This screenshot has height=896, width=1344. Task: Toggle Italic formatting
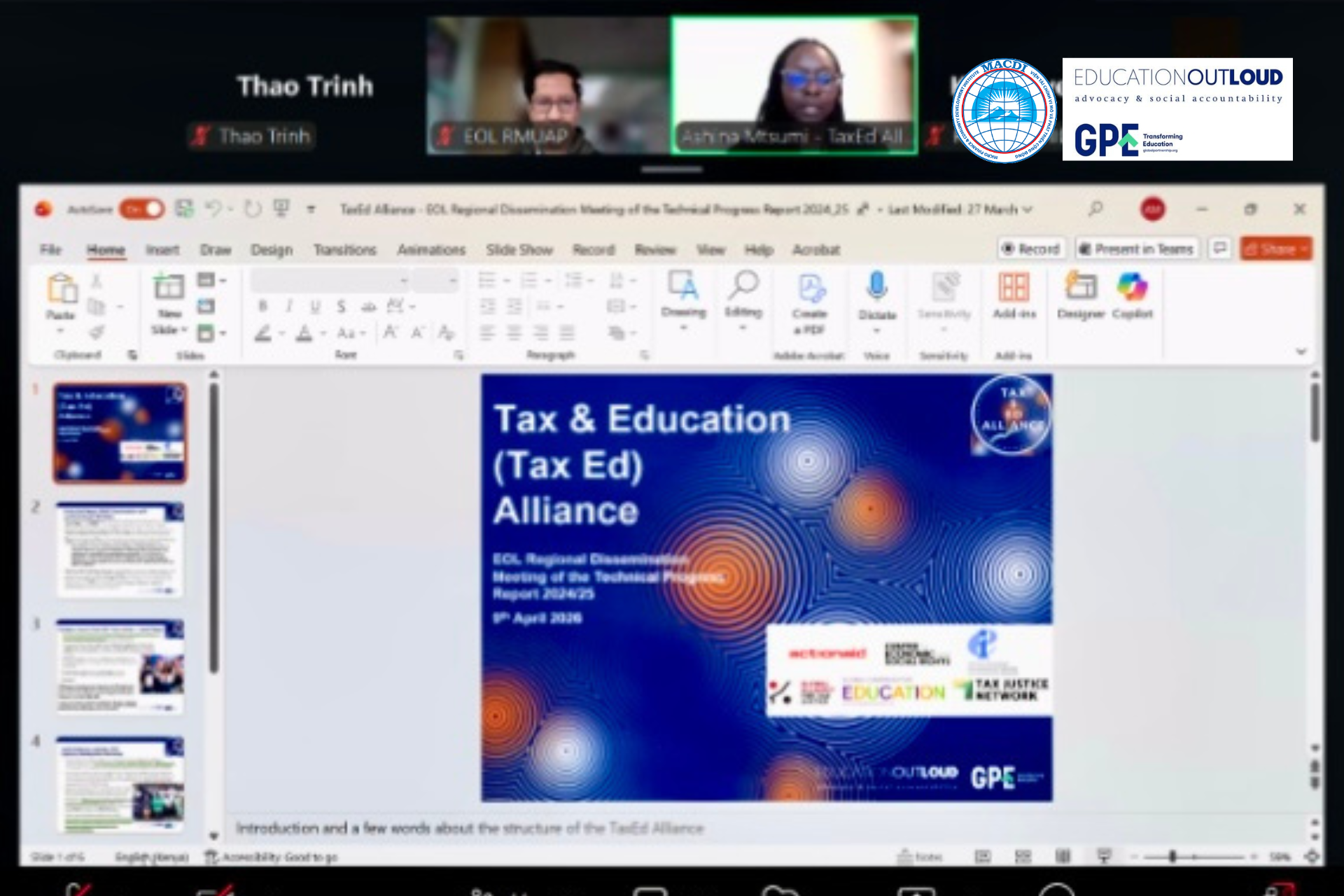pos(288,307)
